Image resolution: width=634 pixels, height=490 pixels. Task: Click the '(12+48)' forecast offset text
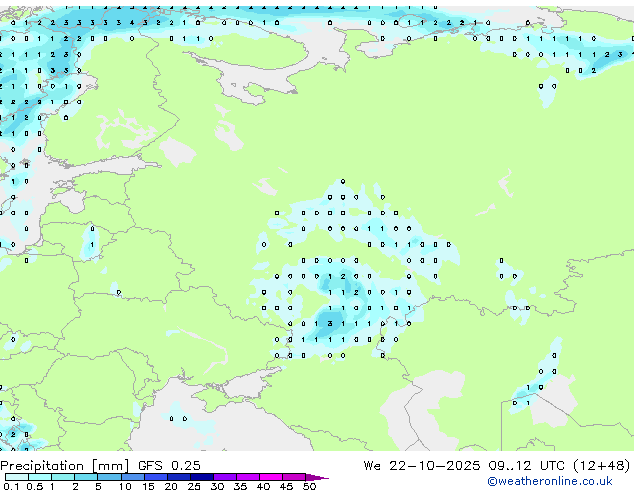pos(602,465)
